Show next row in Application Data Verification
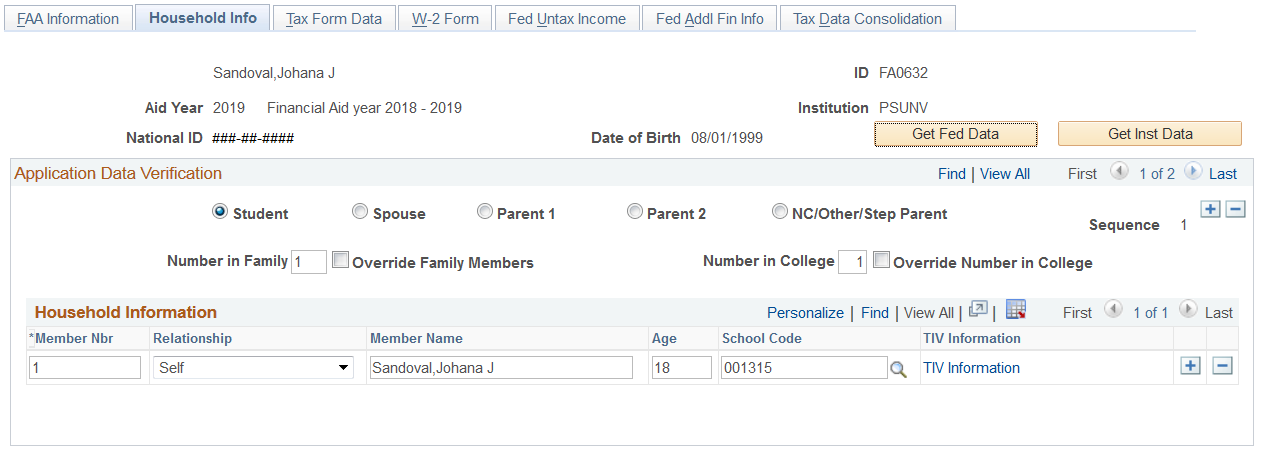Viewport: 1261px width, 456px height. pos(1192,172)
